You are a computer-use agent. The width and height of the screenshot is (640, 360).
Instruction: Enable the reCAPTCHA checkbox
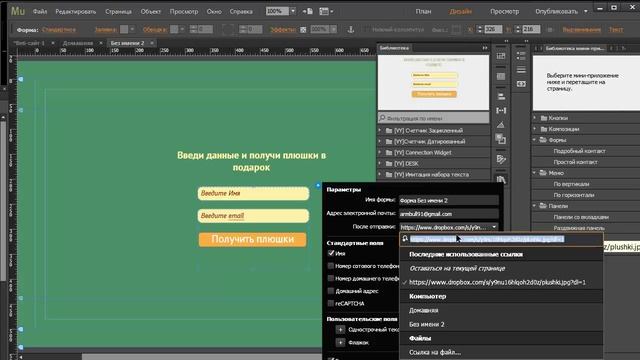331,303
